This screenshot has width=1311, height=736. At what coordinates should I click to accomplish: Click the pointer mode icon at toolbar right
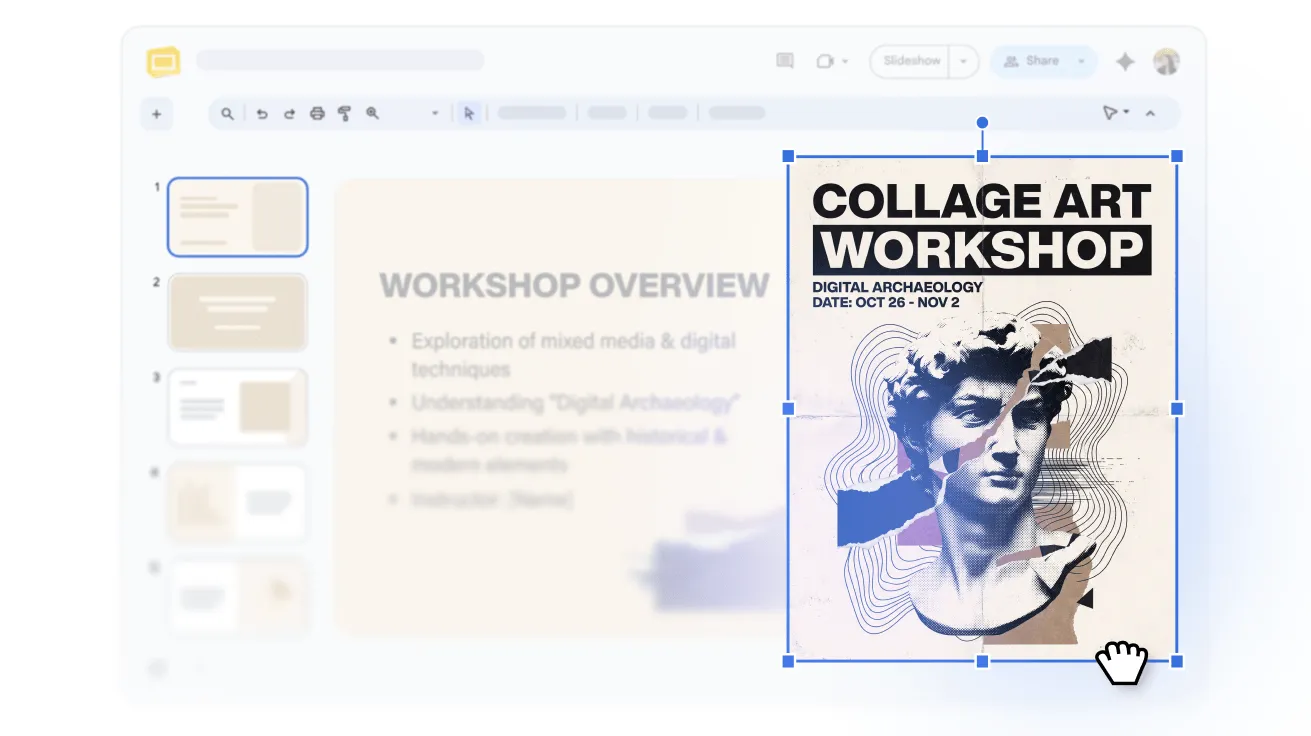[1110, 114]
